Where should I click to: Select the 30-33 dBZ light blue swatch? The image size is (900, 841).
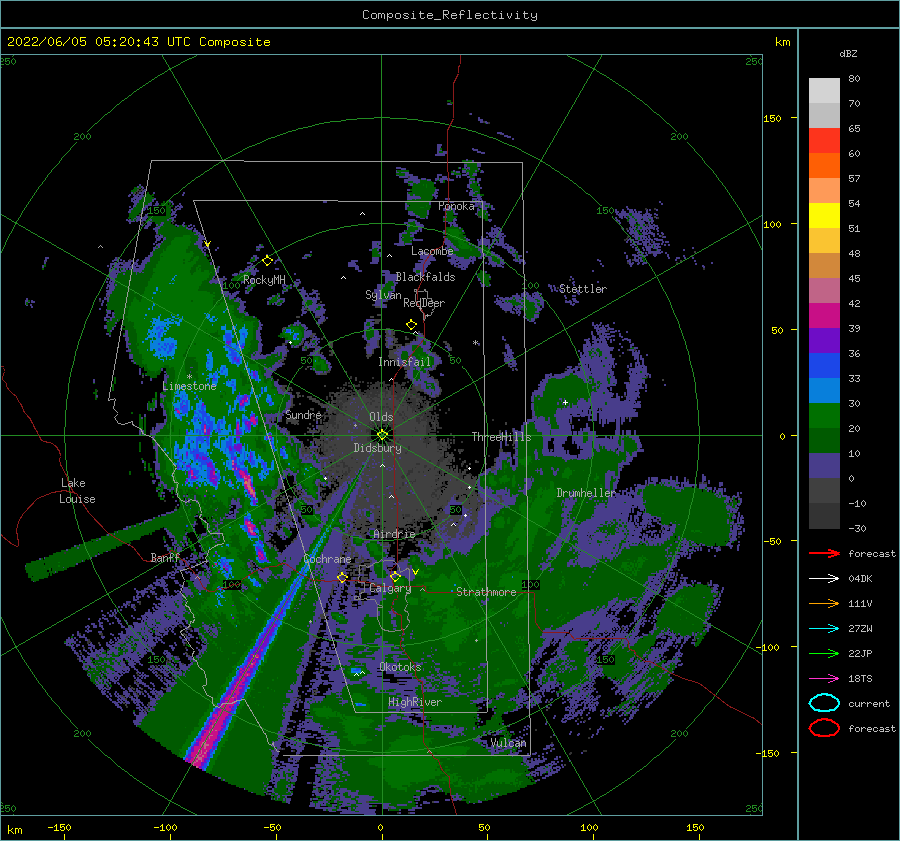(824, 390)
